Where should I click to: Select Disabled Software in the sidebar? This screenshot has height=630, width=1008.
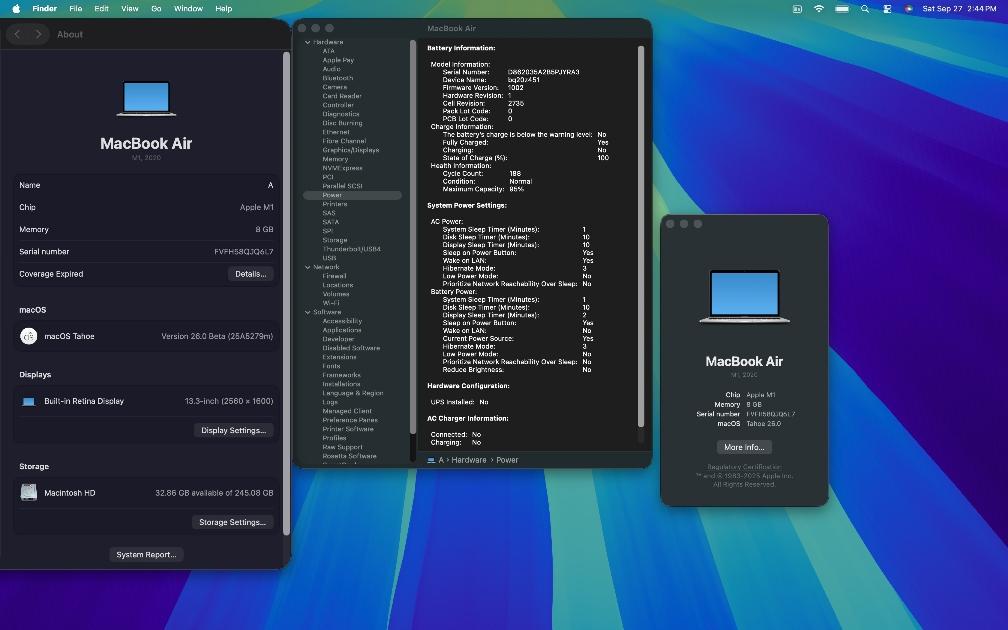tap(351, 348)
